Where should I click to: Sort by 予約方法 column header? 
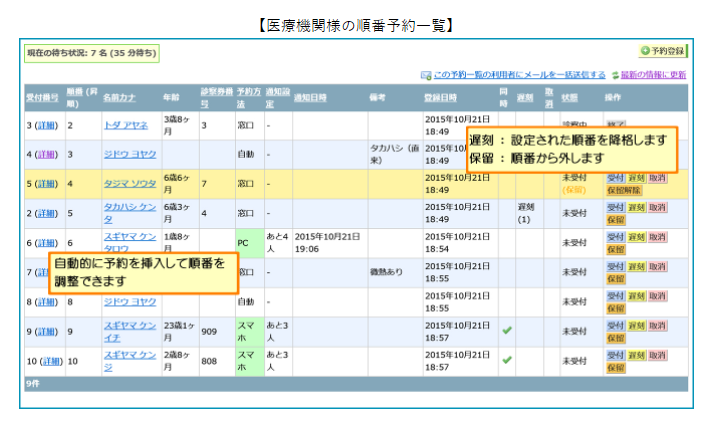(249, 98)
